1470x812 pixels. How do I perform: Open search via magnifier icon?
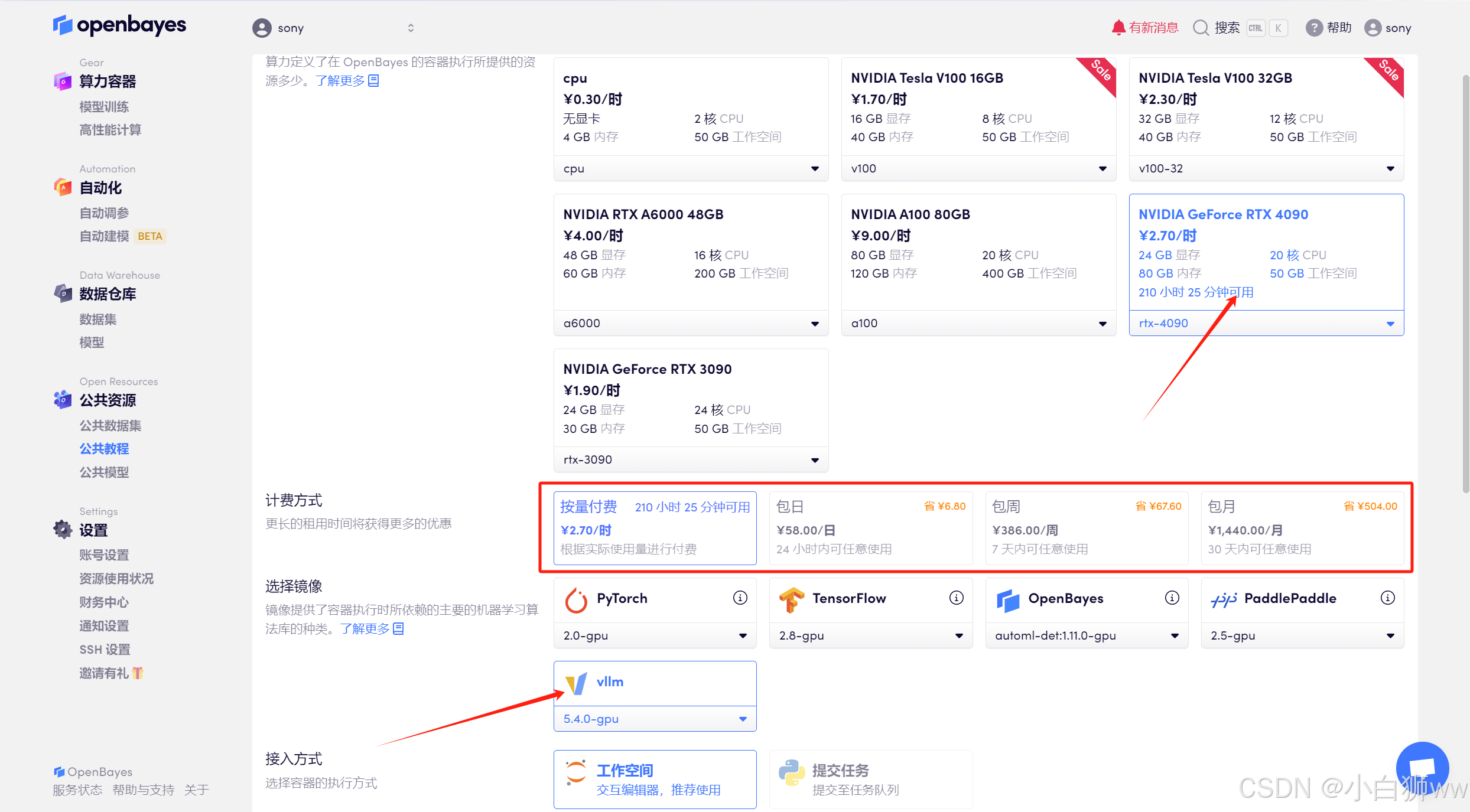pos(1201,28)
